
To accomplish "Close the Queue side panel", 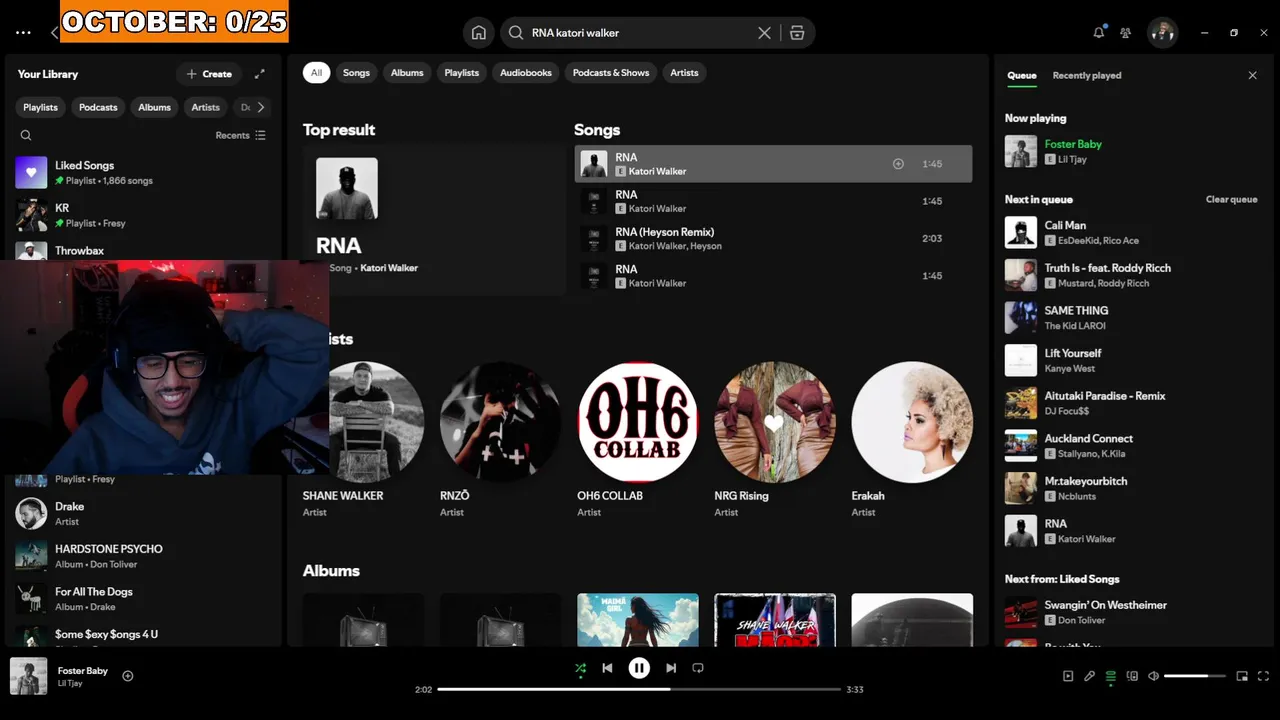I will [1252, 75].
